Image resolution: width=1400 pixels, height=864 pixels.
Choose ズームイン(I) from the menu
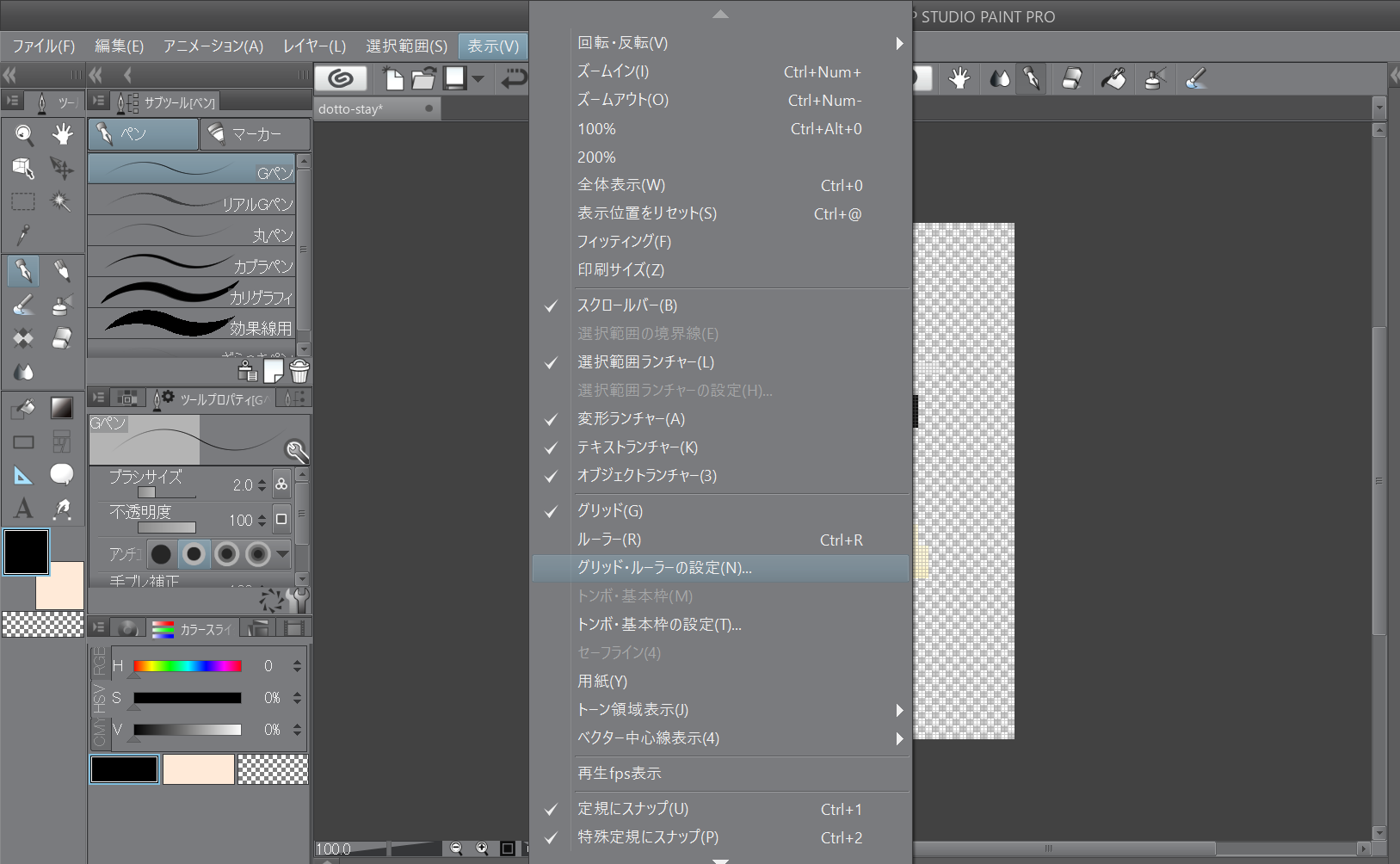[721, 71]
